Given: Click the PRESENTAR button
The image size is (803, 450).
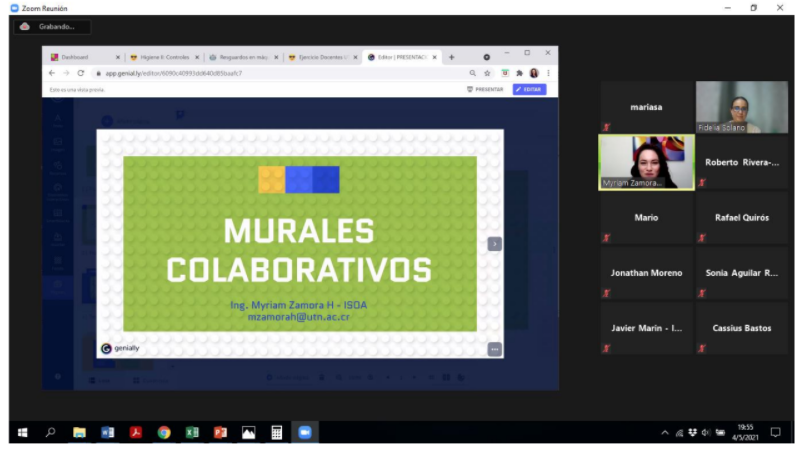Looking at the screenshot, I should pos(486,89).
